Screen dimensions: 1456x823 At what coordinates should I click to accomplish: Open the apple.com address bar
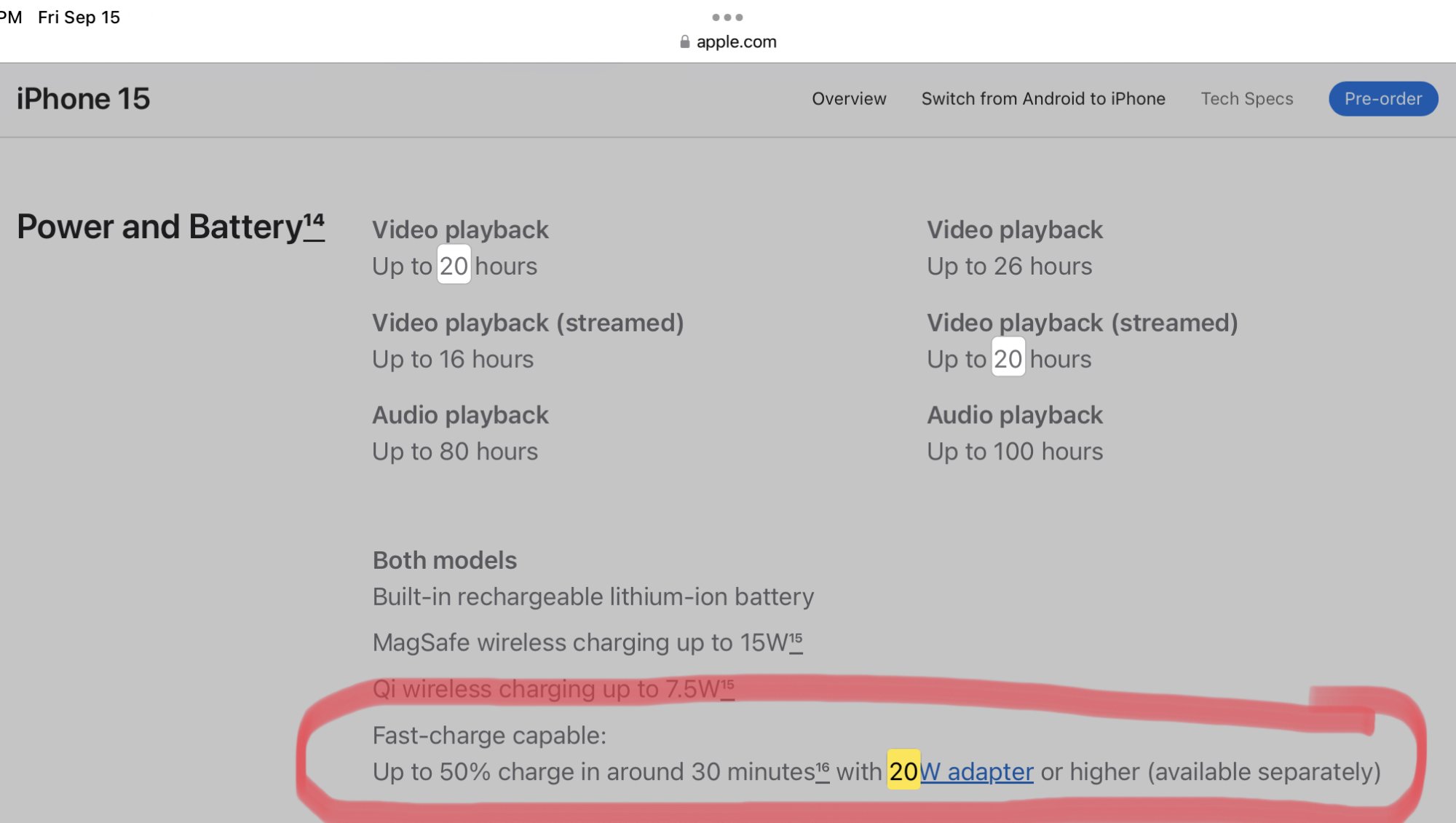coord(728,42)
